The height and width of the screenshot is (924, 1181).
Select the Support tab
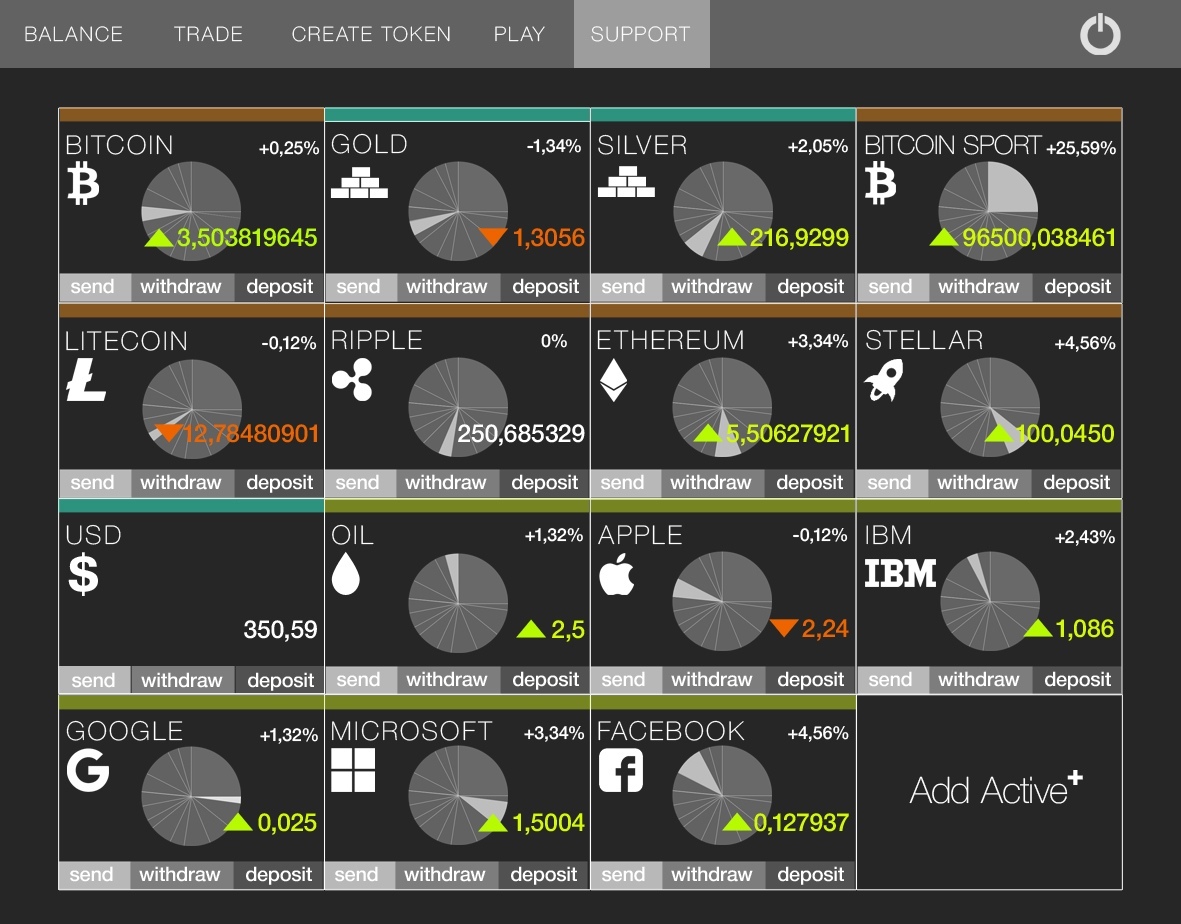pos(642,34)
